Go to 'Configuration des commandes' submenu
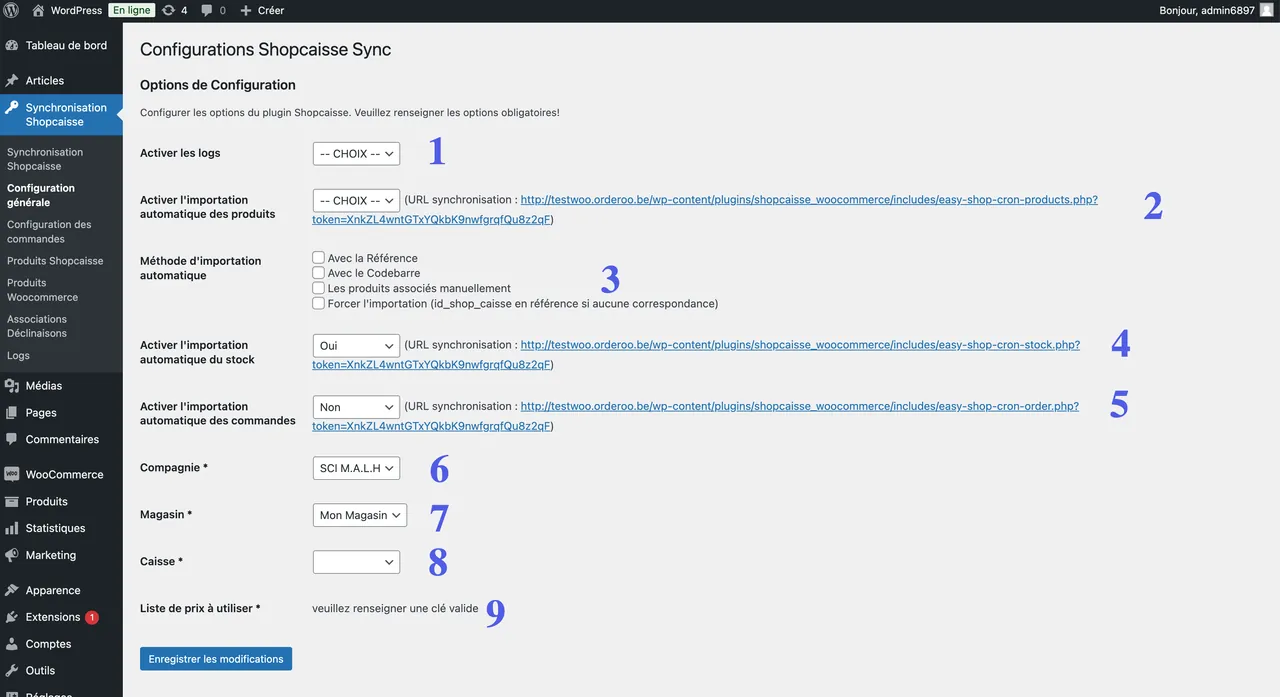The image size is (1280, 697). pyautogui.click(x=49, y=232)
